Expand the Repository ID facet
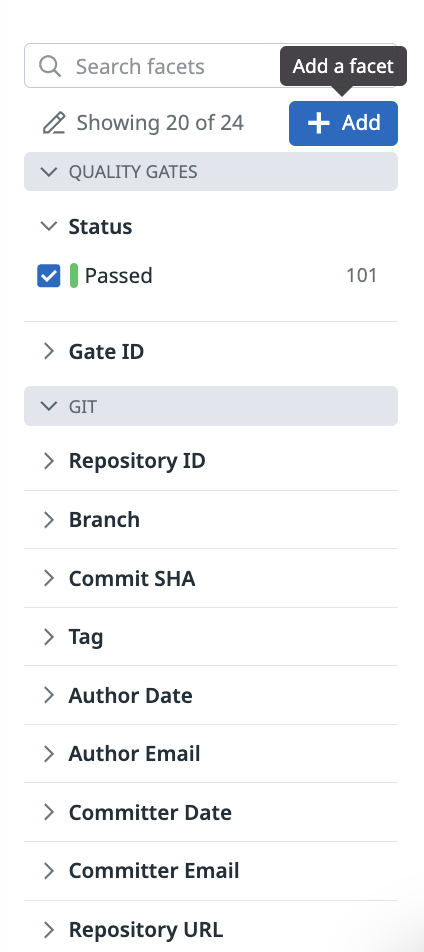 (x=211, y=461)
